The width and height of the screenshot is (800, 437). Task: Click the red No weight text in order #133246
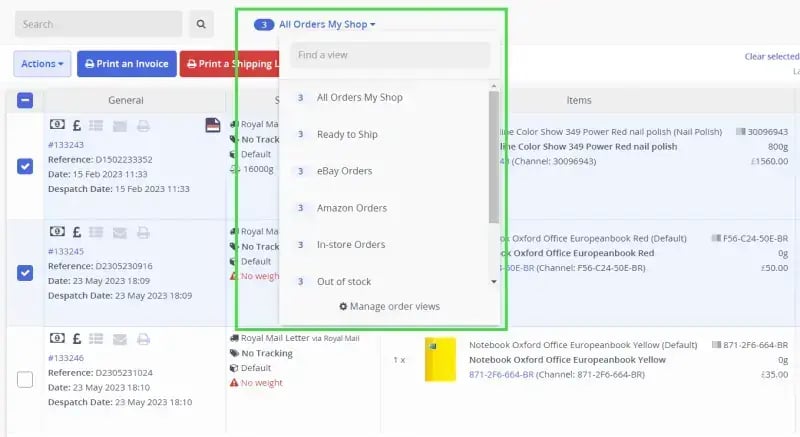pos(262,383)
